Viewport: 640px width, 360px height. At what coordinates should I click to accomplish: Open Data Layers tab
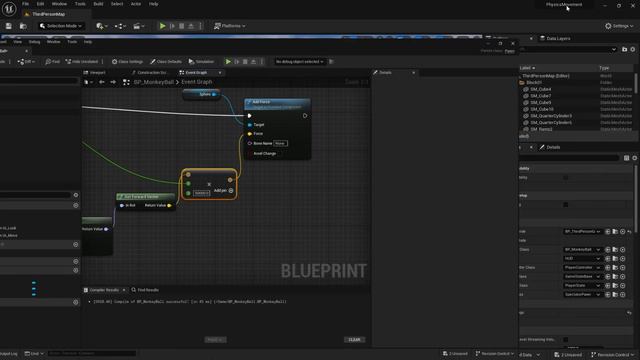click(x=555, y=38)
